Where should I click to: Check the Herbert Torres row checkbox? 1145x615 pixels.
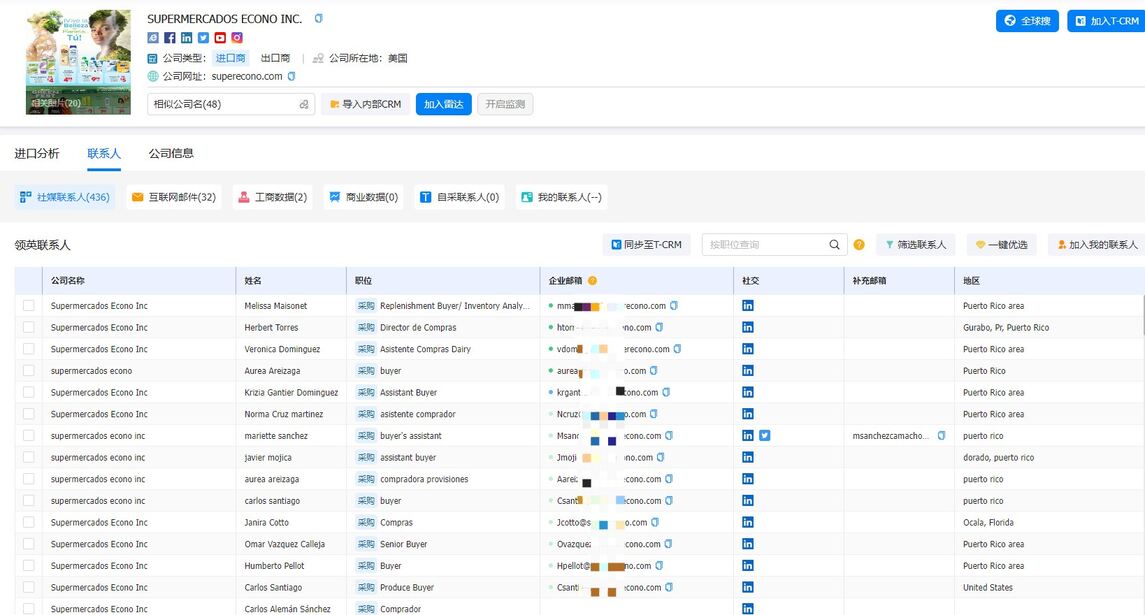pyautogui.click(x=28, y=327)
